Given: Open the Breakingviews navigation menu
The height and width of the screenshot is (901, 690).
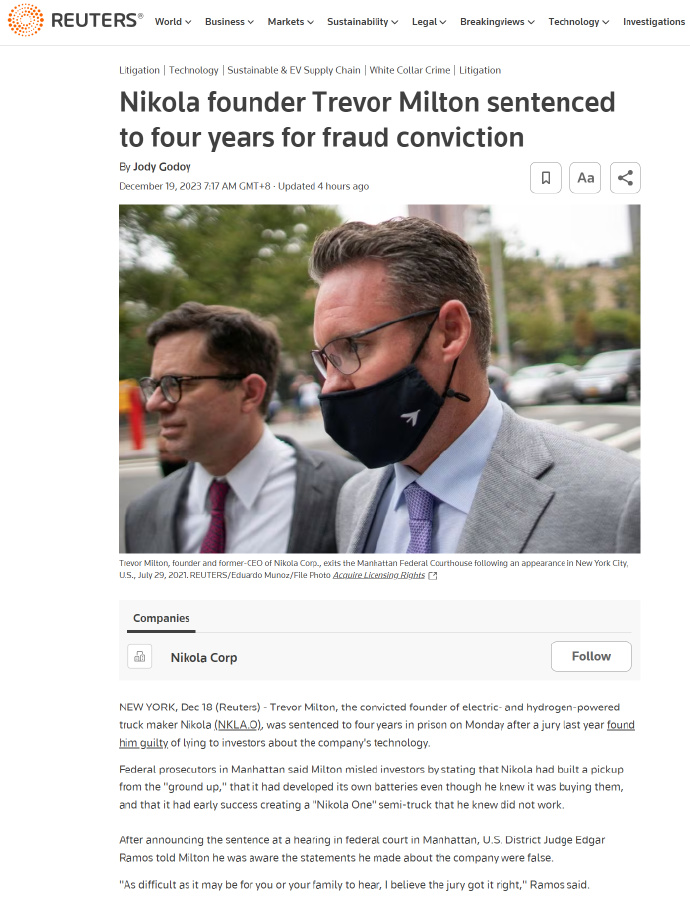Looking at the screenshot, I should tap(498, 22).
